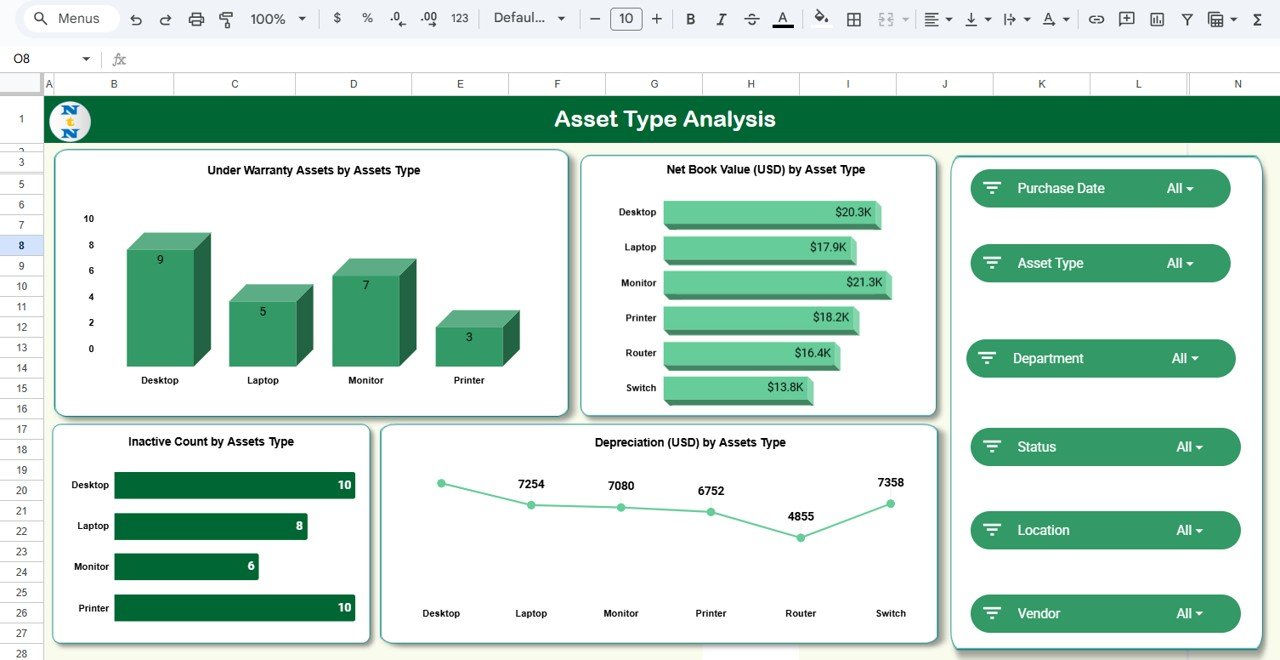Open the Default font dropdown
Image resolution: width=1280 pixels, height=660 pixels.
pyautogui.click(x=530, y=18)
